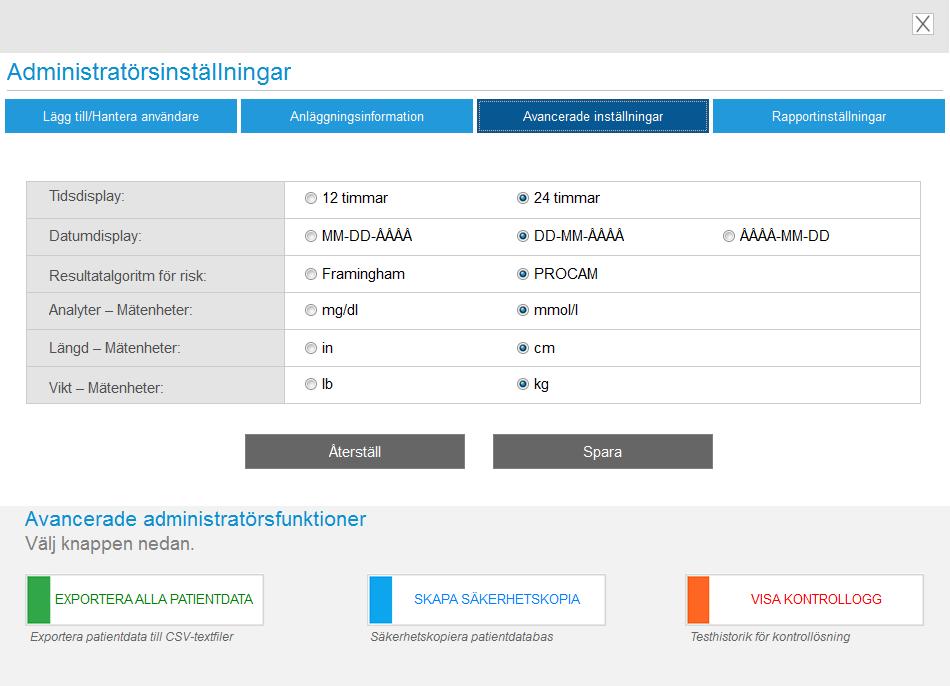Click 'Säkerhetskopiera patientdatabas' caption
950x686 pixels.
point(462,637)
